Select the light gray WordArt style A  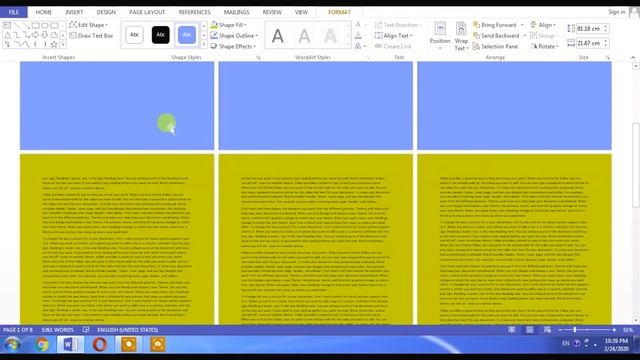click(304, 36)
